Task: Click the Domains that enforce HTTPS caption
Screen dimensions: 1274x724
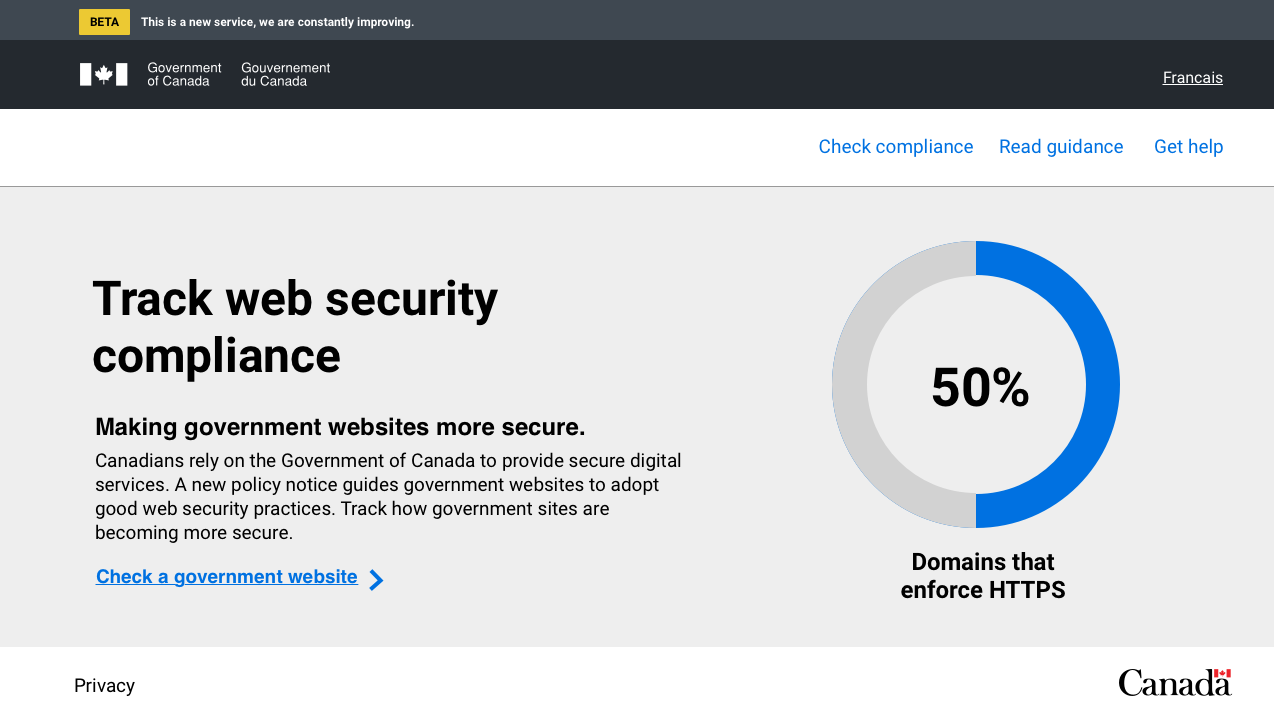Action: click(x=983, y=576)
